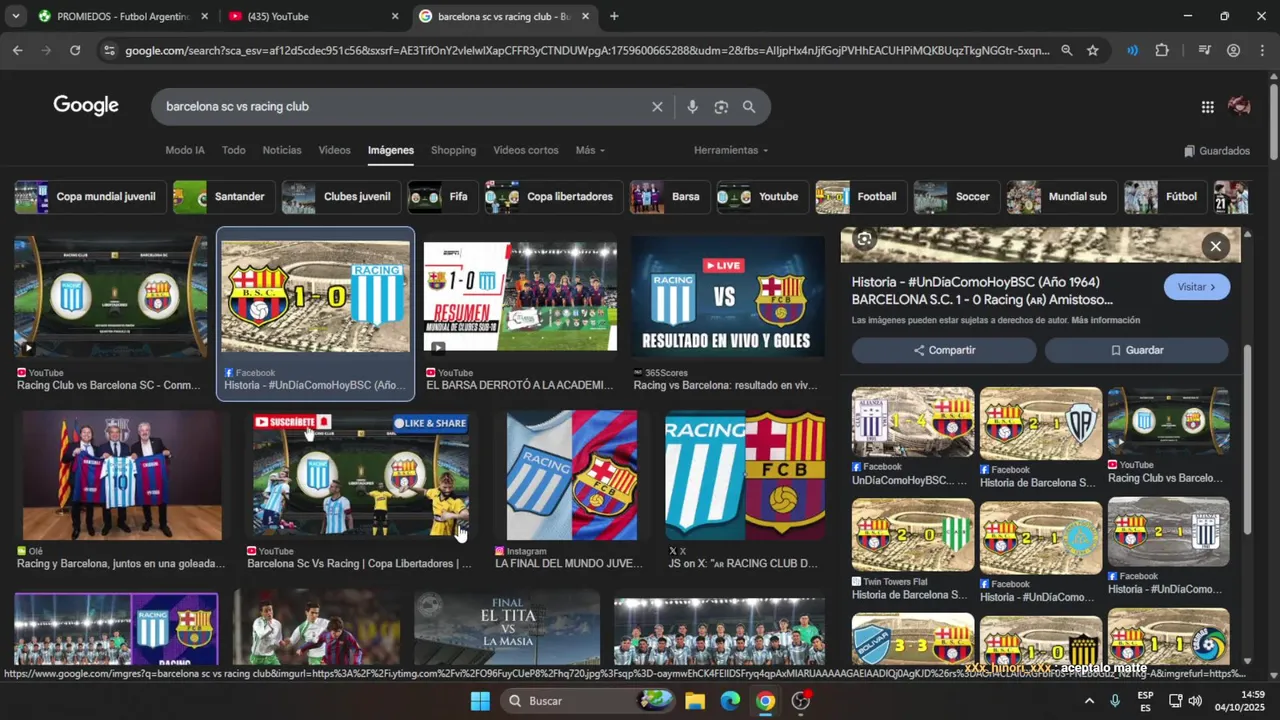
Task: Reload the current page
Action: (x=75, y=50)
